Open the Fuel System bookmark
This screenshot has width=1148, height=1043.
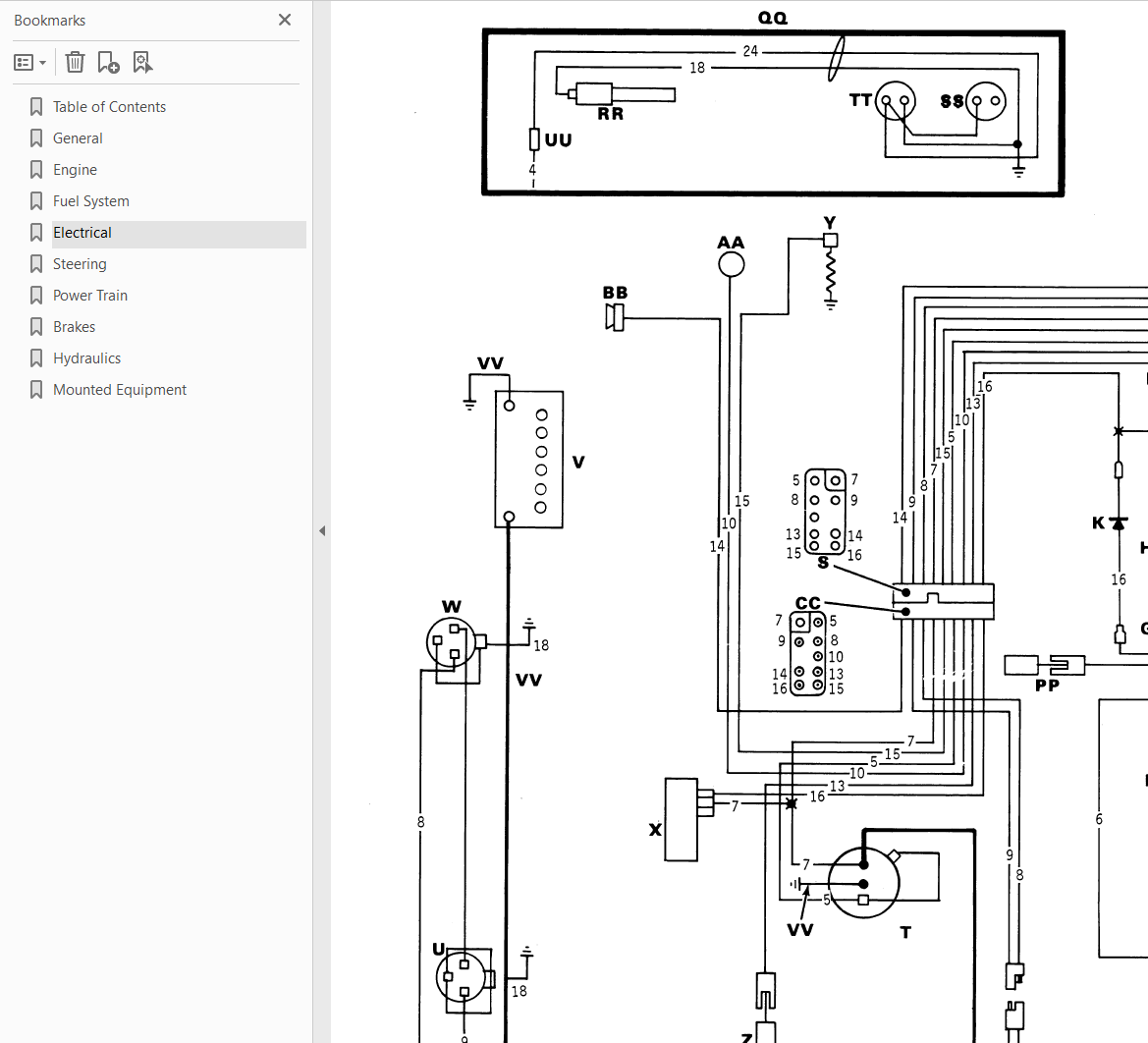point(90,201)
